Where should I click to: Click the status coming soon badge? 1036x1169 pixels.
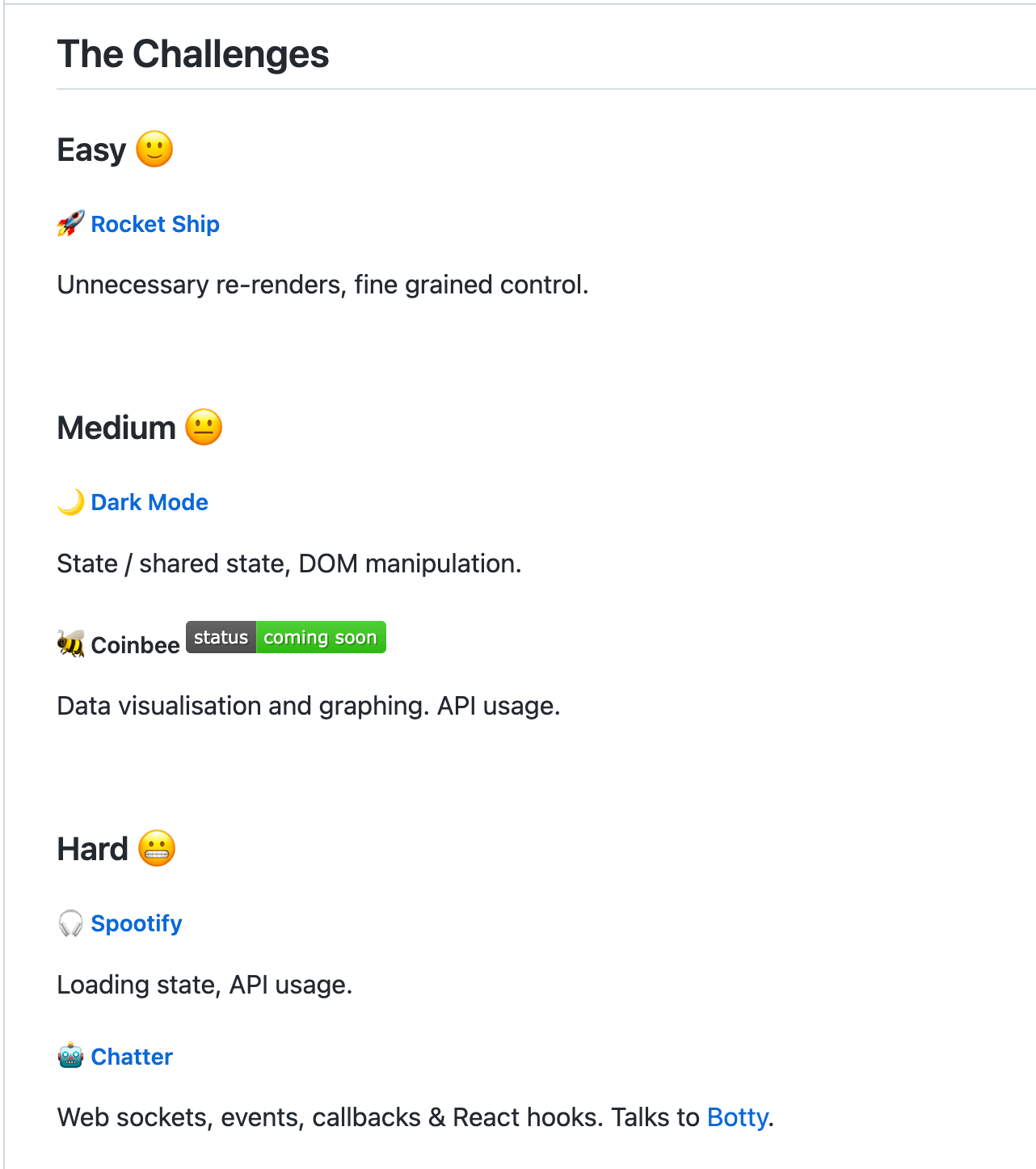[286, 638]
